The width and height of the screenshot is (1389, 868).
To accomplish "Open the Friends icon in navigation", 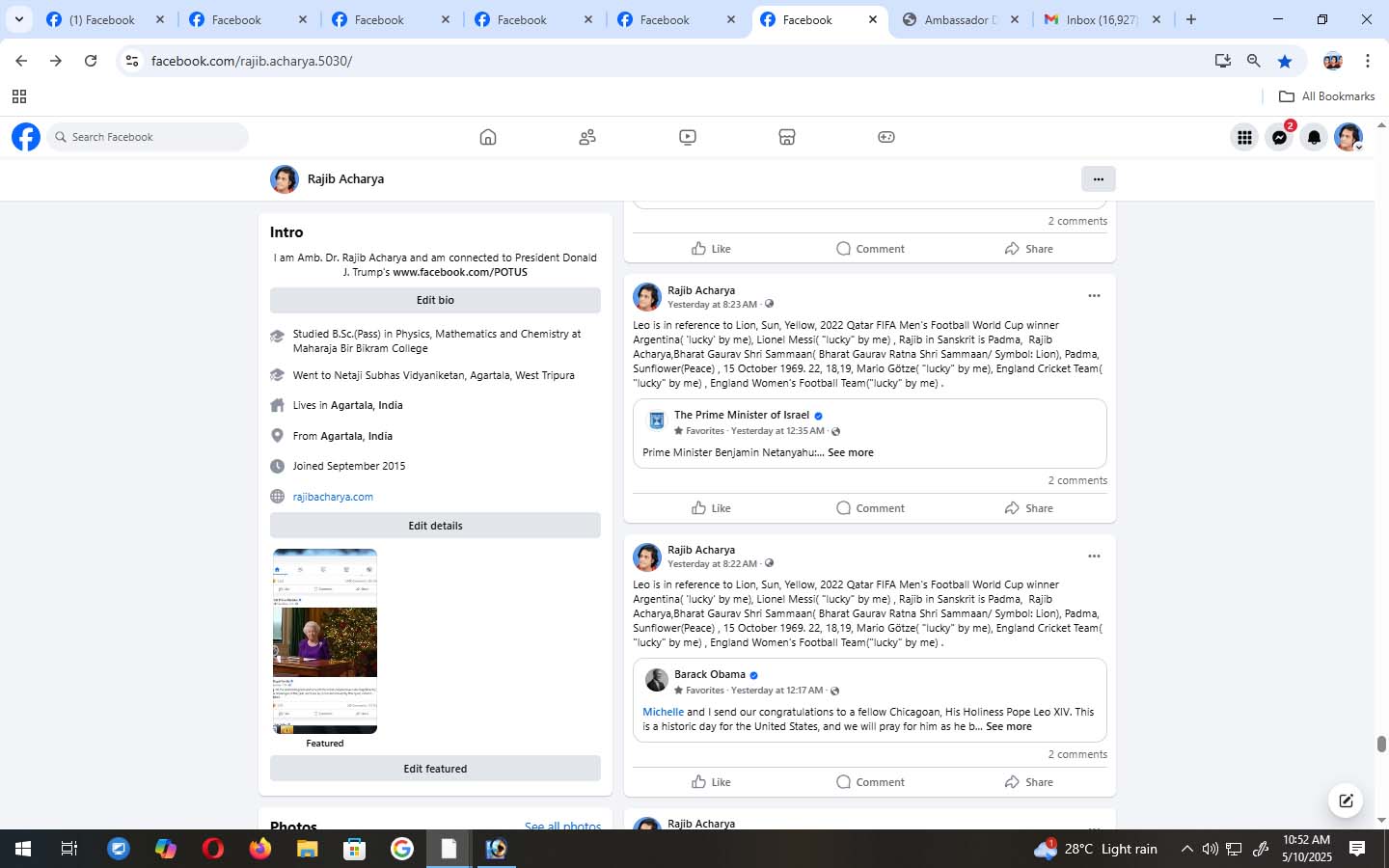I will (587, 137).
